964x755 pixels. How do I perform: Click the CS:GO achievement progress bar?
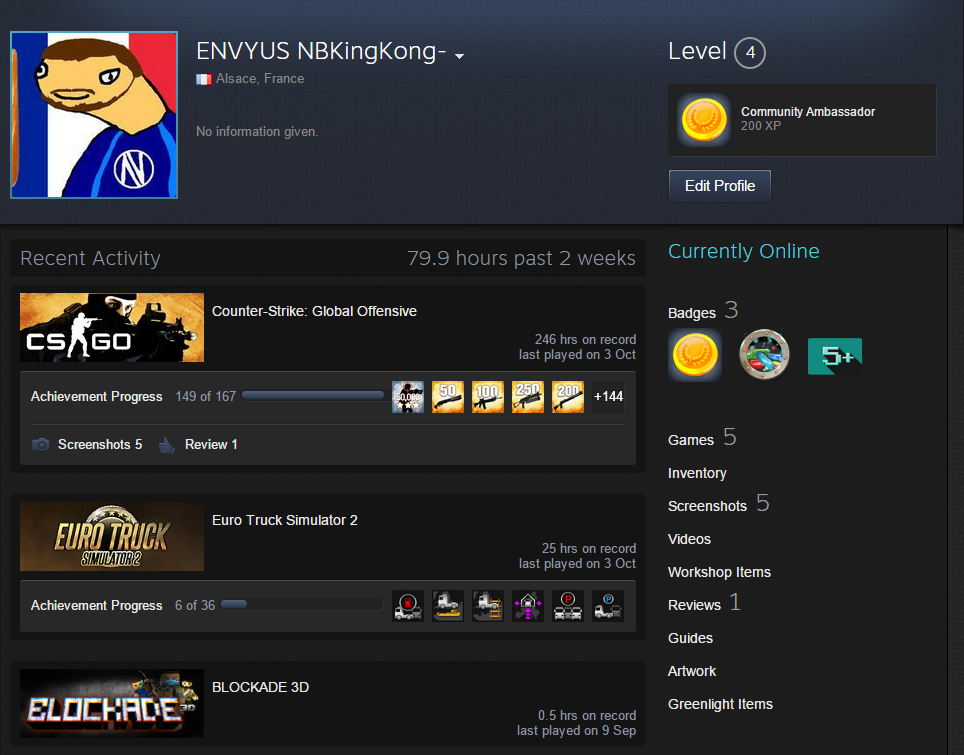313,396
